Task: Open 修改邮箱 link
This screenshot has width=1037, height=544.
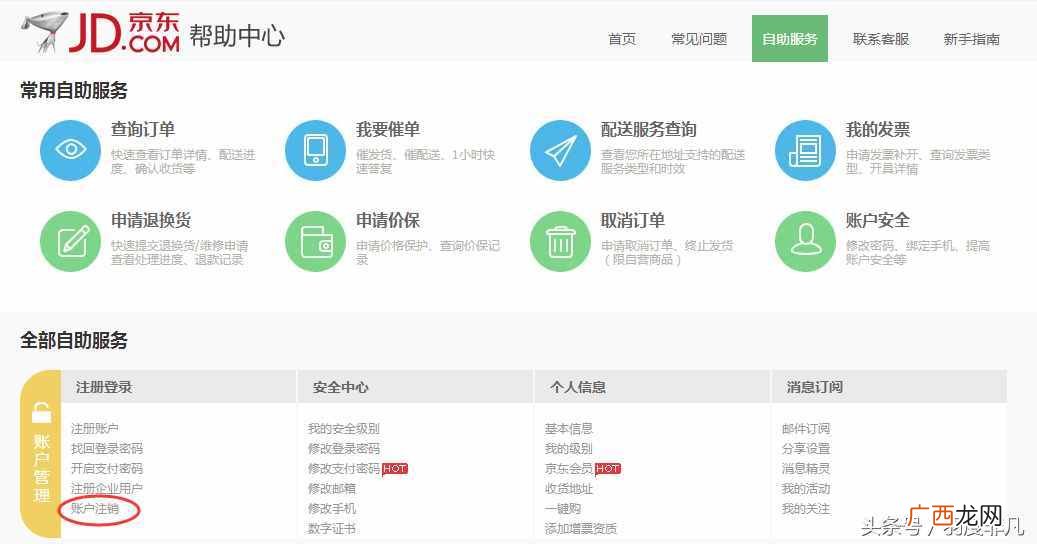Action: (x=331, y=488)
